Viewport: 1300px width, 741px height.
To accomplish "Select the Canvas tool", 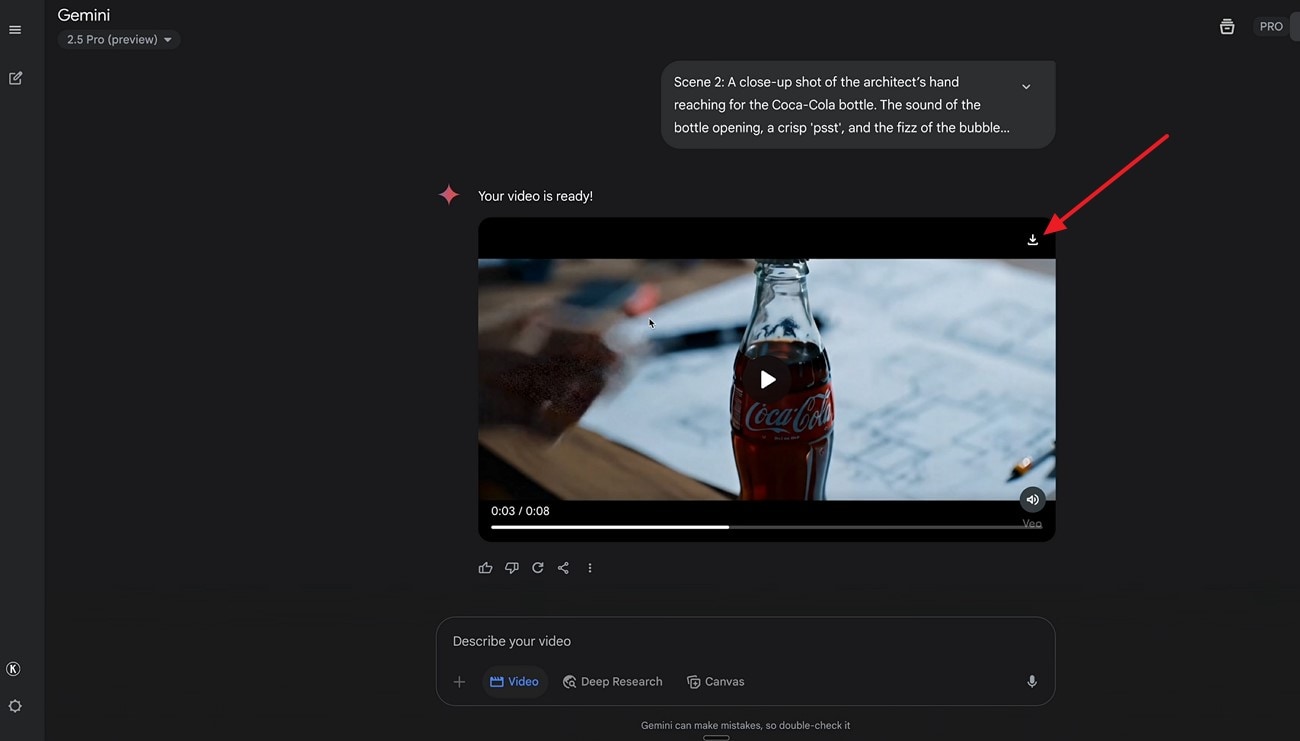I will 715,682.
